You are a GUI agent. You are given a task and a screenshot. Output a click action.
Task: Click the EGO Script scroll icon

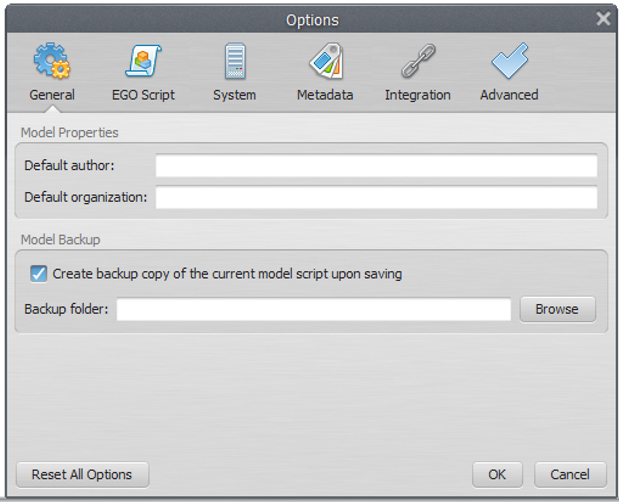coord(143,62)
